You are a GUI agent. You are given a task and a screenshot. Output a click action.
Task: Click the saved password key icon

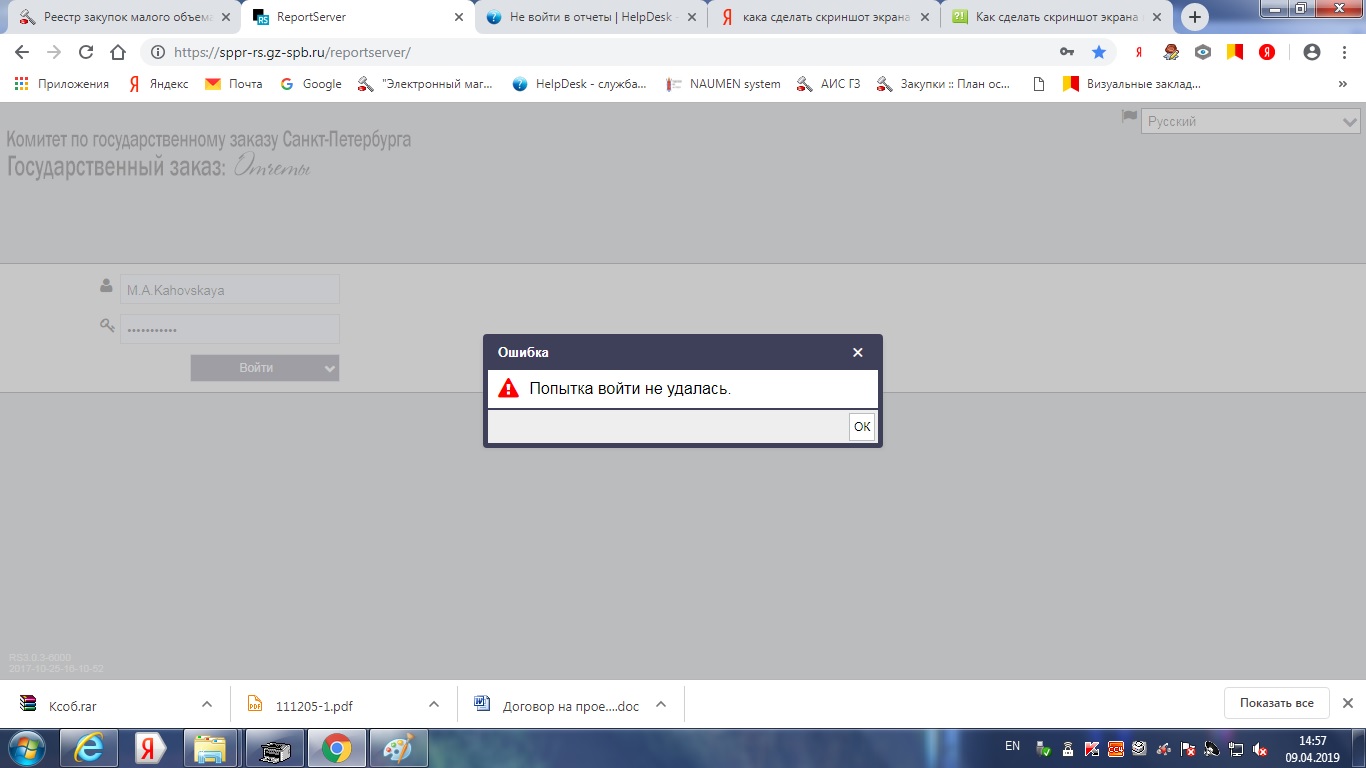(1067, 52)
